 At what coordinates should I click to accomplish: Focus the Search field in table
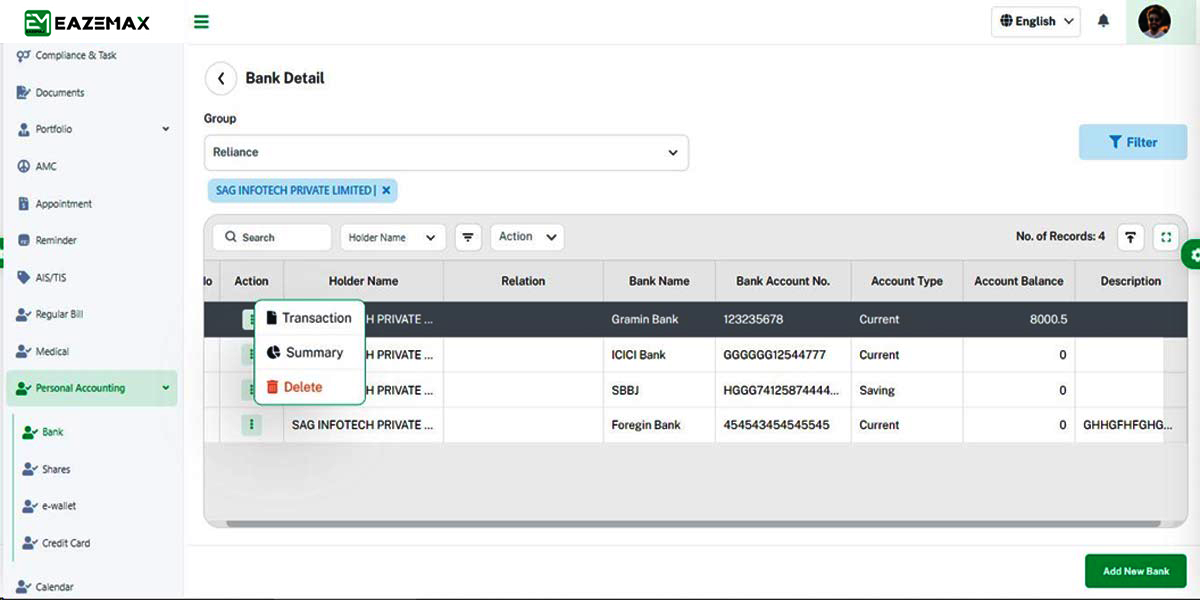[271, 237]
